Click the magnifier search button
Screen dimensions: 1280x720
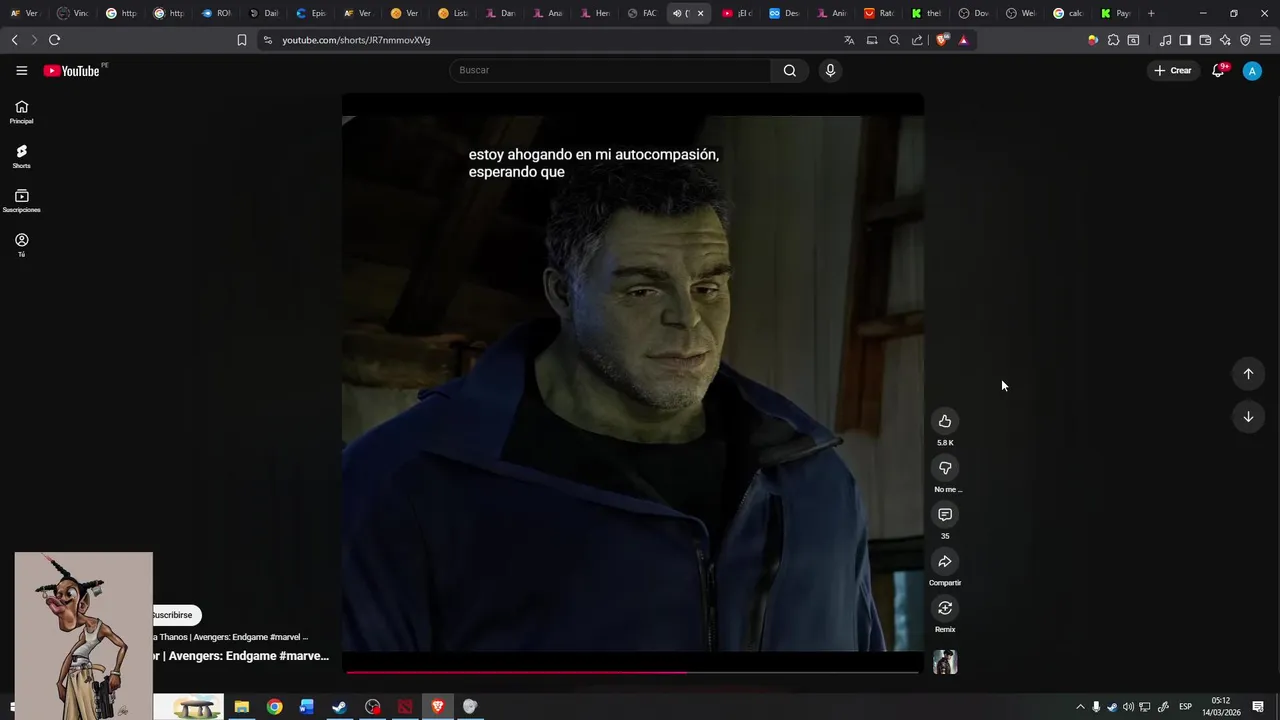790,70
